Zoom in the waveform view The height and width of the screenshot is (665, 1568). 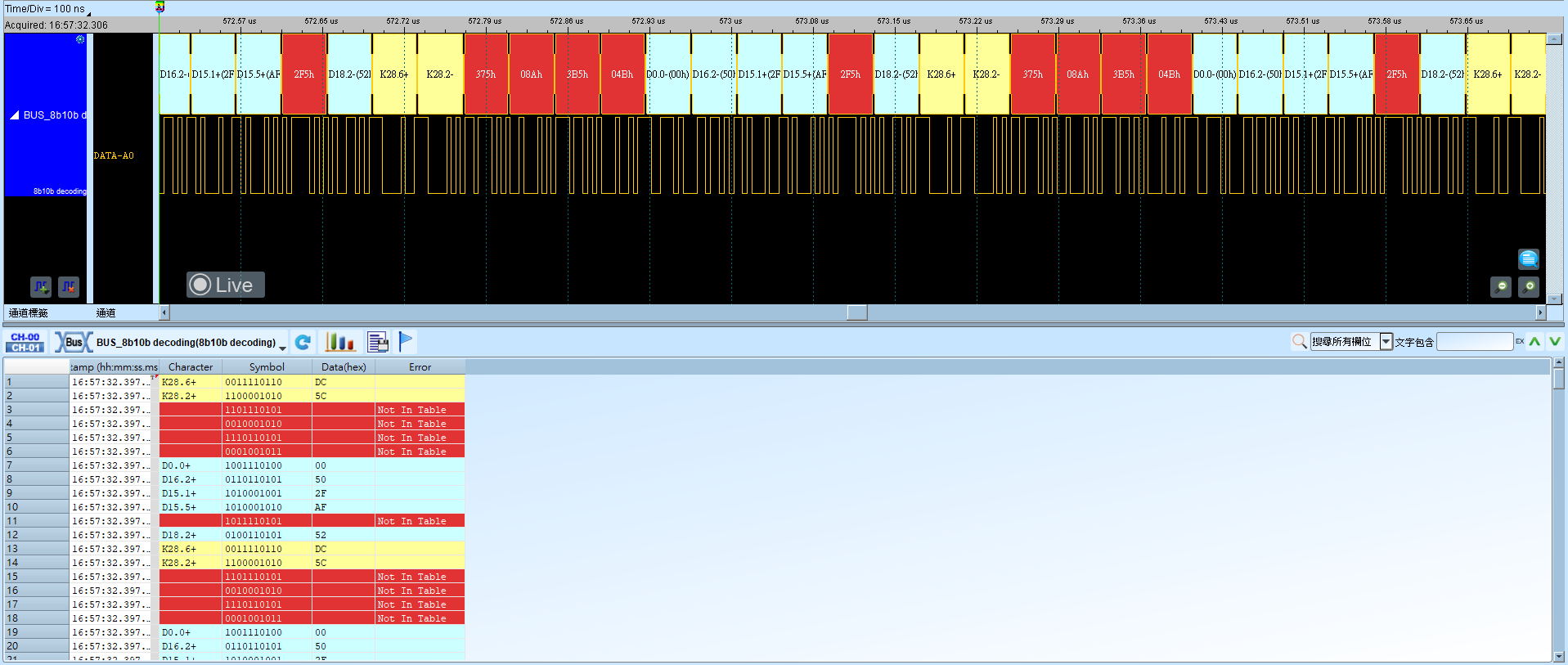pos(1529,287)
